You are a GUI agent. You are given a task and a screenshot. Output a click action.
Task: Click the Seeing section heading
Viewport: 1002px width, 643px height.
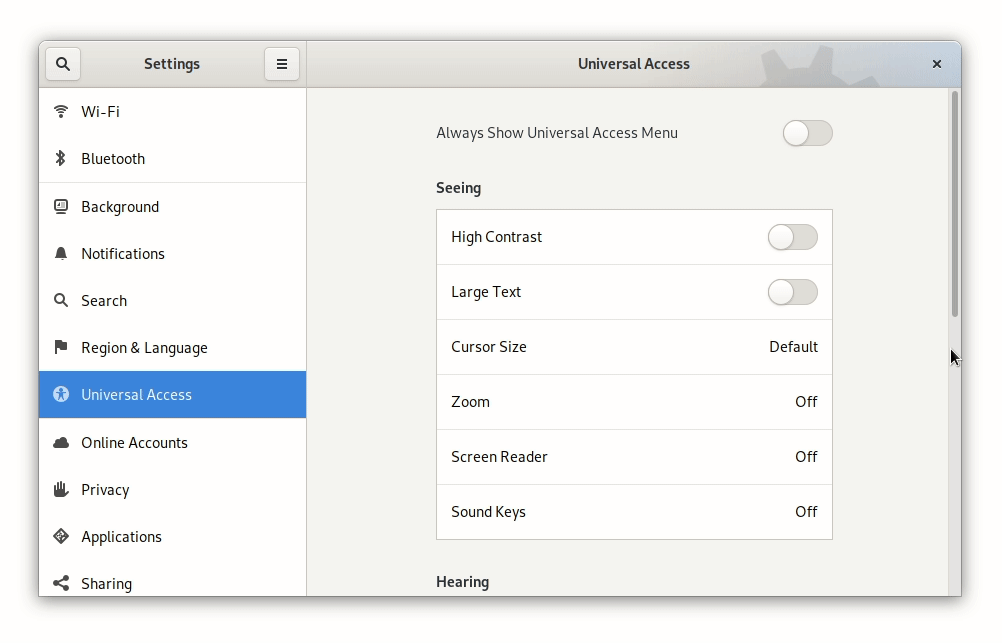click(458, 188)
